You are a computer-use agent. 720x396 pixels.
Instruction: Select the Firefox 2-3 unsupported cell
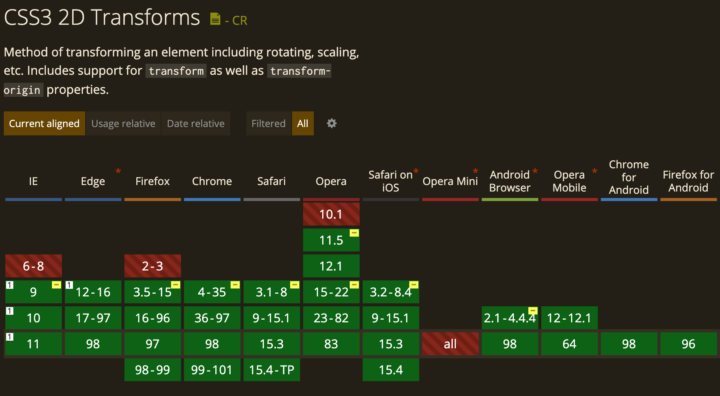[152, 266]
